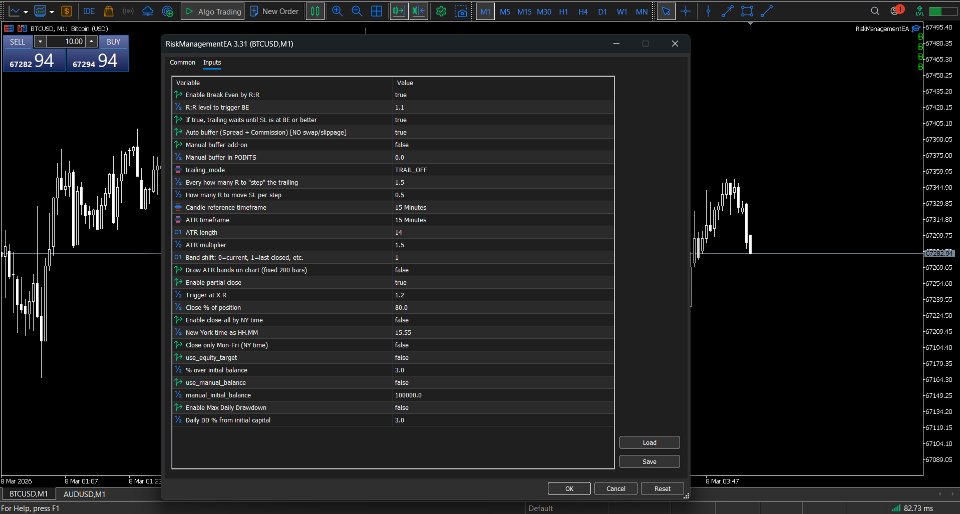Screen dimensions: 960x514
Task: Select Draw ATR bands on chart false value
Action: click(x=503, y=270)
